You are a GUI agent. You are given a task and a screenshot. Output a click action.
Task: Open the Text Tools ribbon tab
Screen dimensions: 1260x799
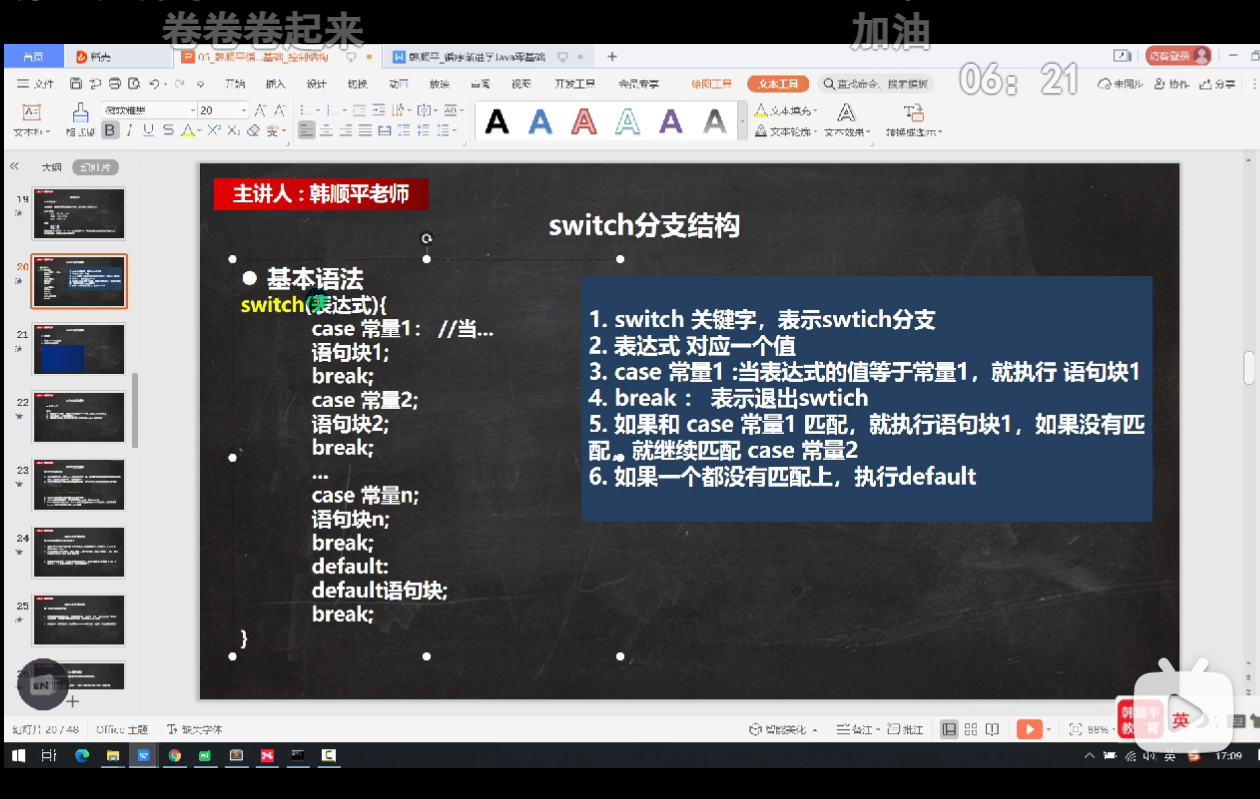pyautogui.click(x=778, y=84)
